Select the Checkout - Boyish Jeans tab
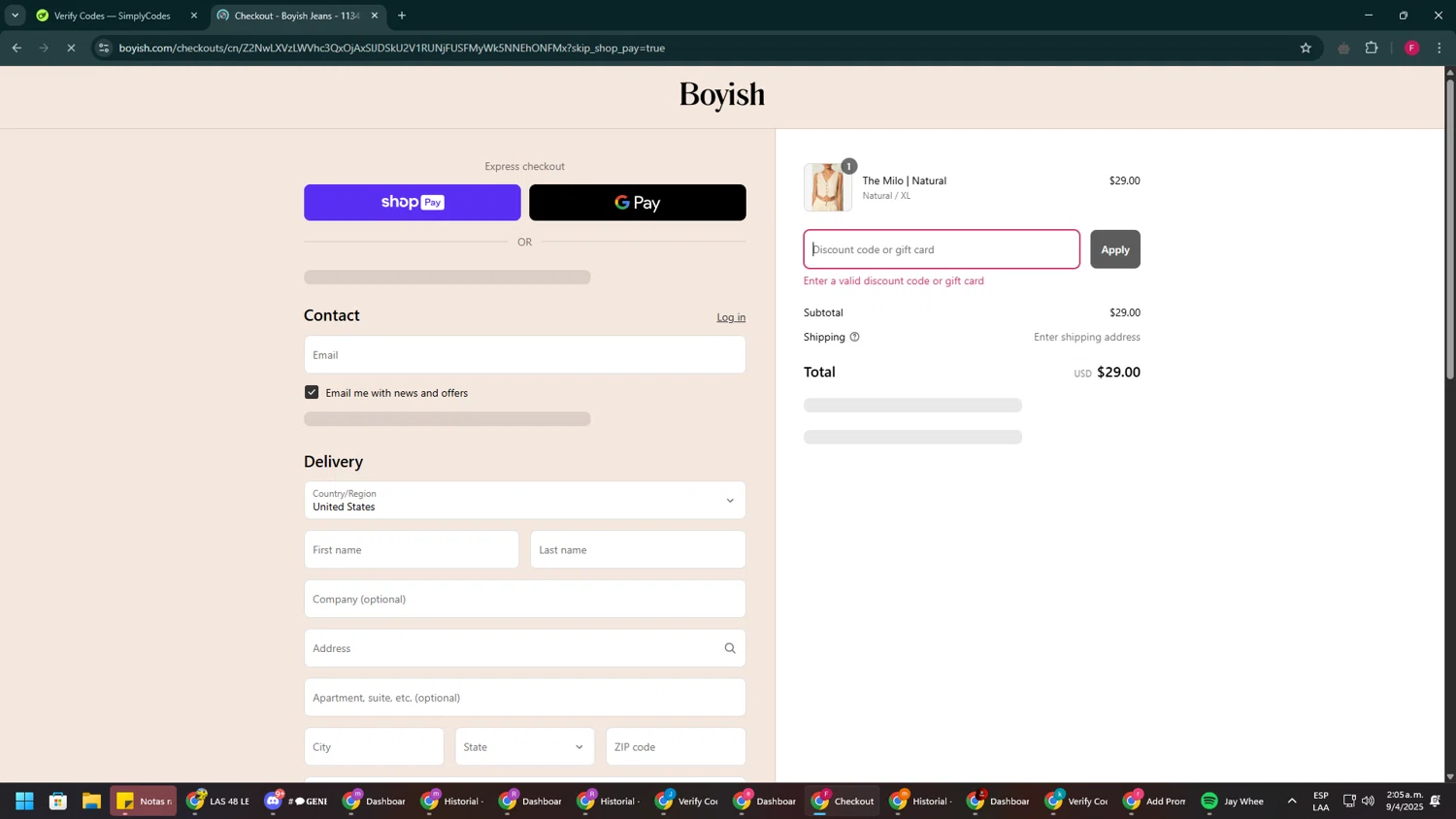This screenshot has width=1456, height=819. pyautogui.click(x=297, y=16)
